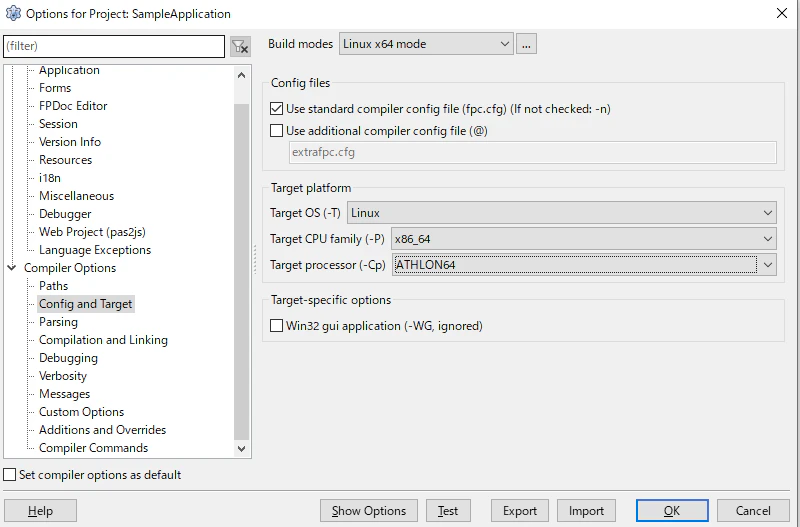Open the Target processor dropdown arrow
The height and width of the screenshot is (527, 800).
click(767, 265)
